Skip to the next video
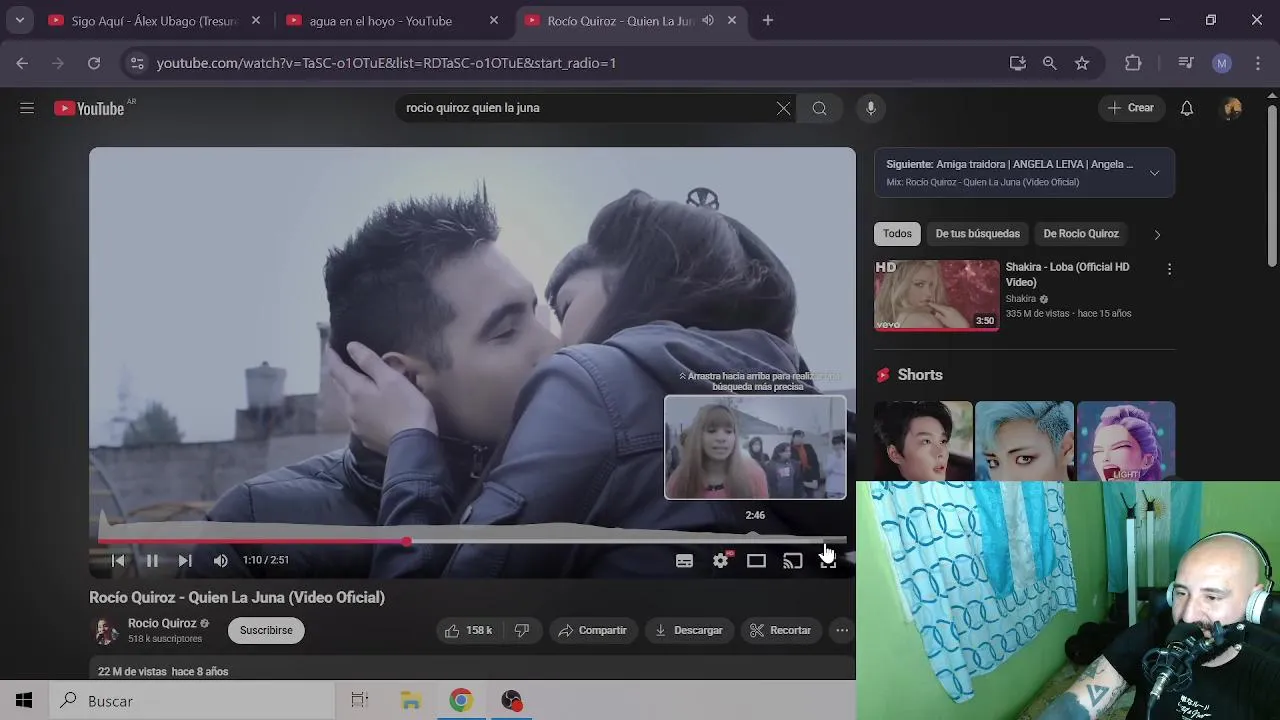 tap(185, 560)
